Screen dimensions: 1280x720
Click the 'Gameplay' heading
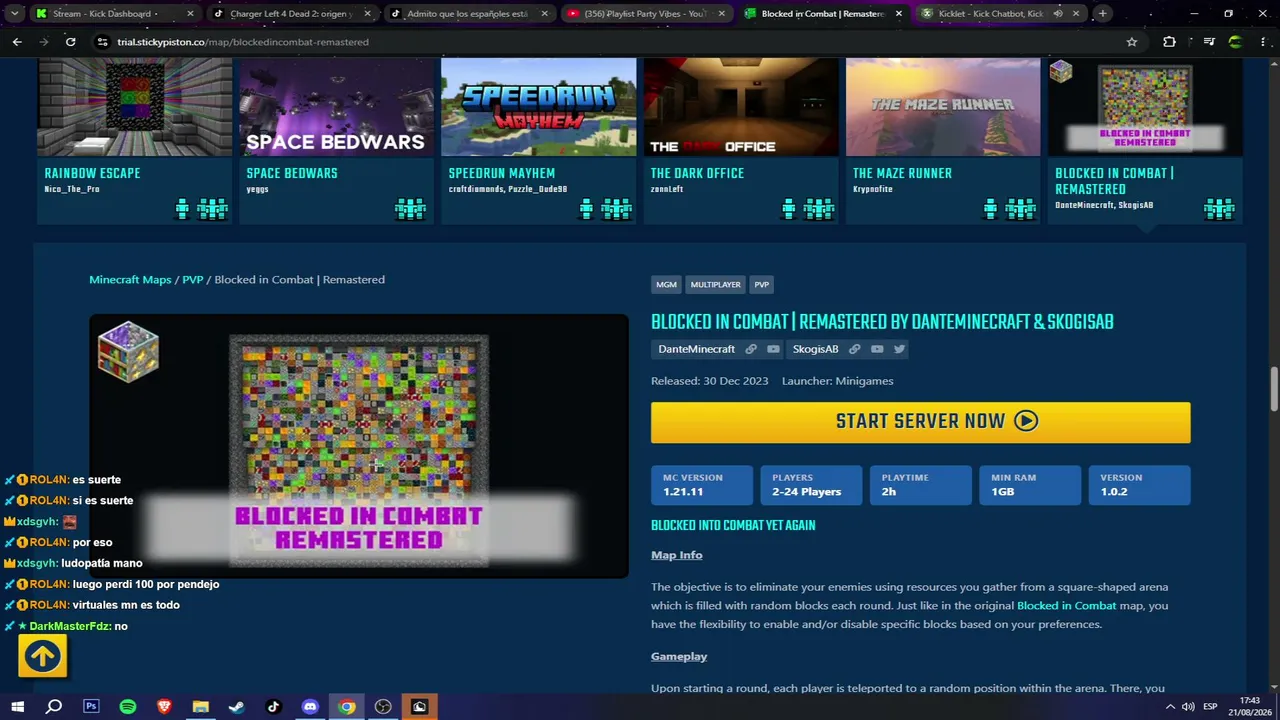[679, 656]
